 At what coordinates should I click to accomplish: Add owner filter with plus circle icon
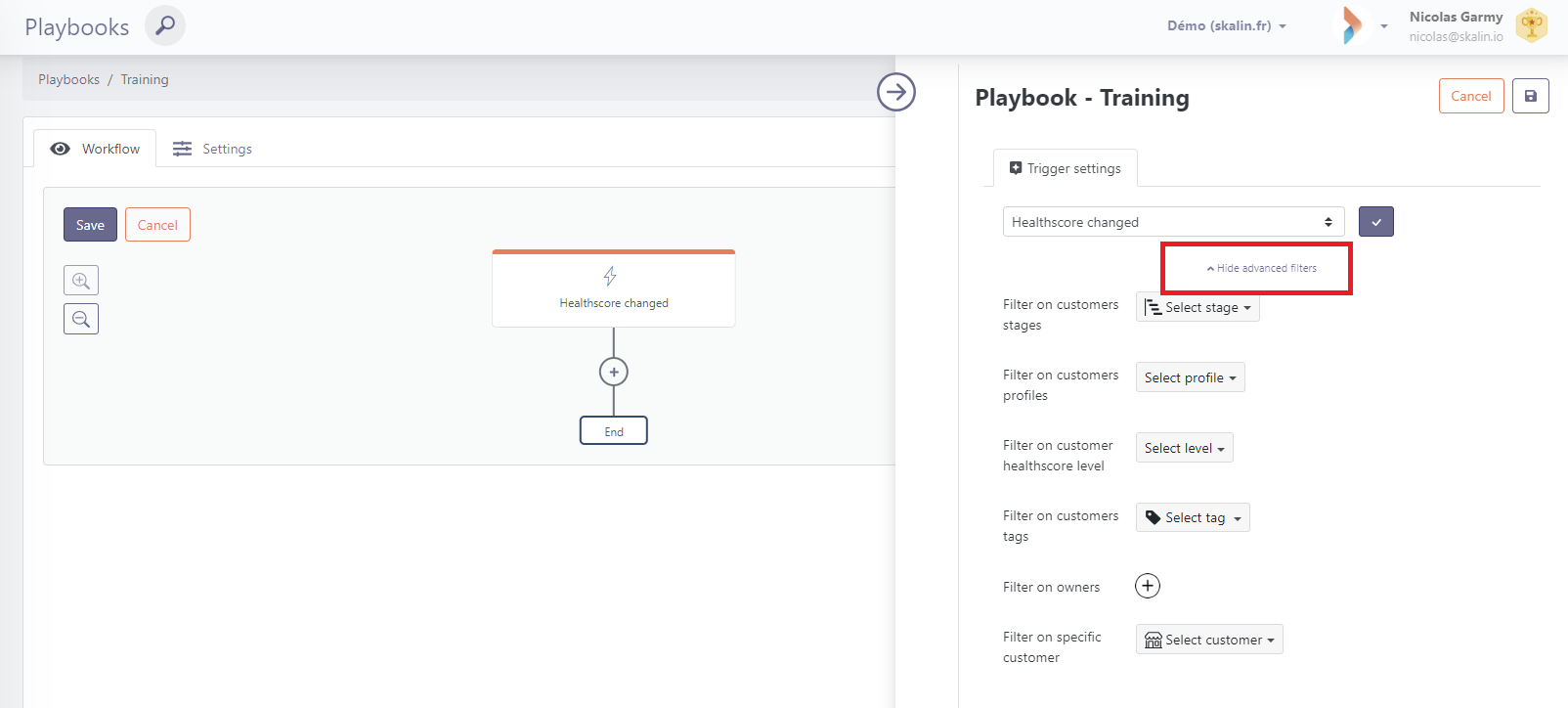[1147, 586]
